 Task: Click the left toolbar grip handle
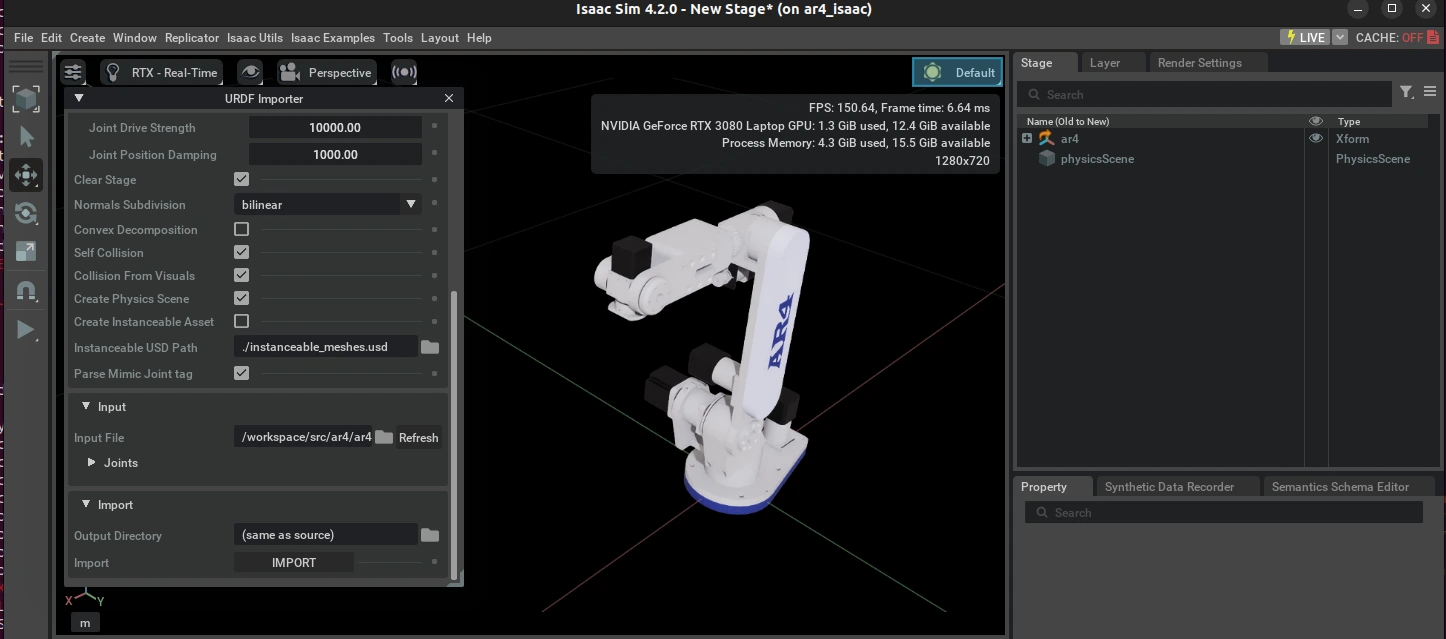26,66
